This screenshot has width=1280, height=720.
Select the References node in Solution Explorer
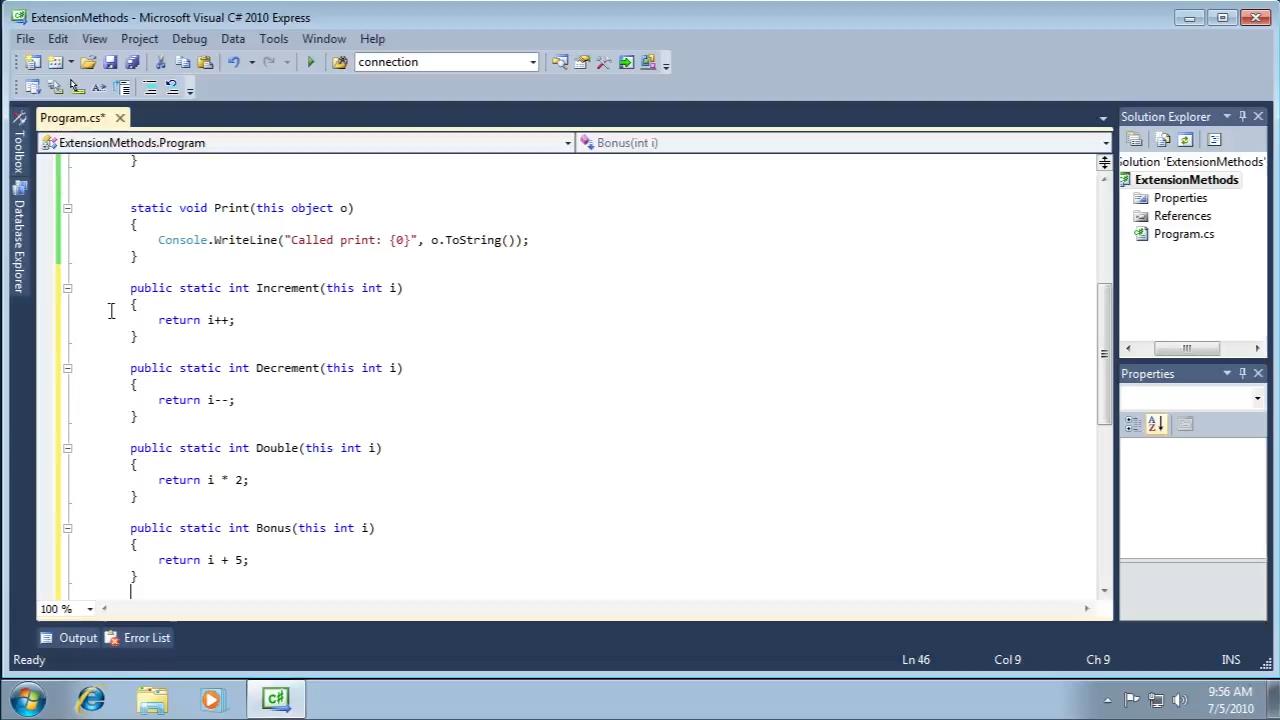click(x=1182, y=216)
